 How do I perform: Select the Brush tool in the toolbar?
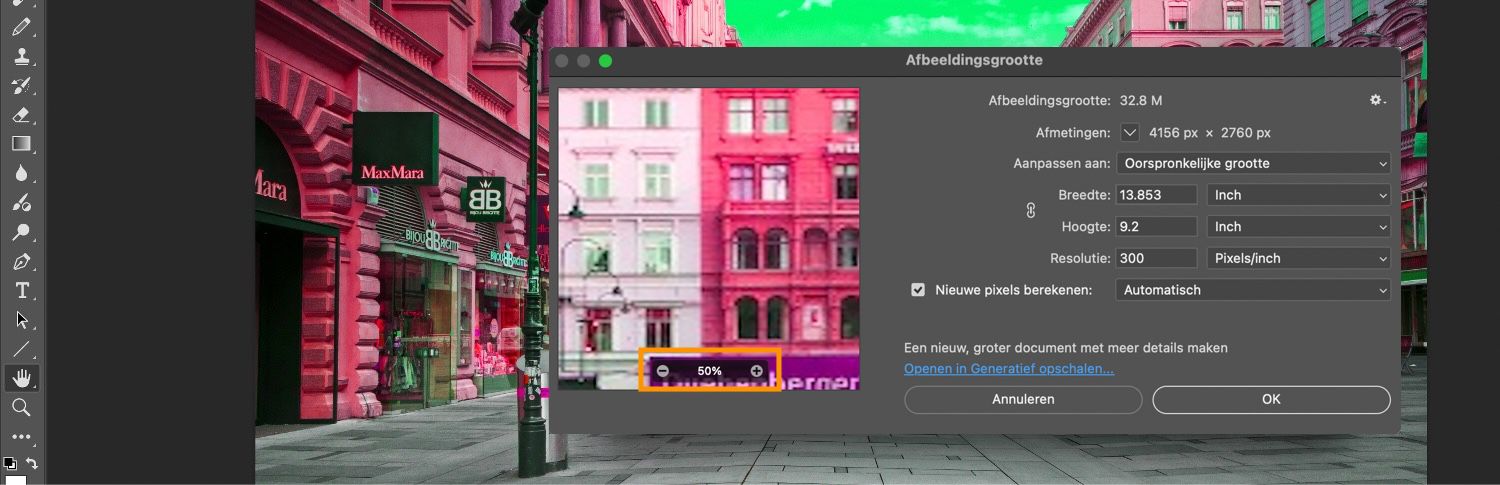(21, 27)
